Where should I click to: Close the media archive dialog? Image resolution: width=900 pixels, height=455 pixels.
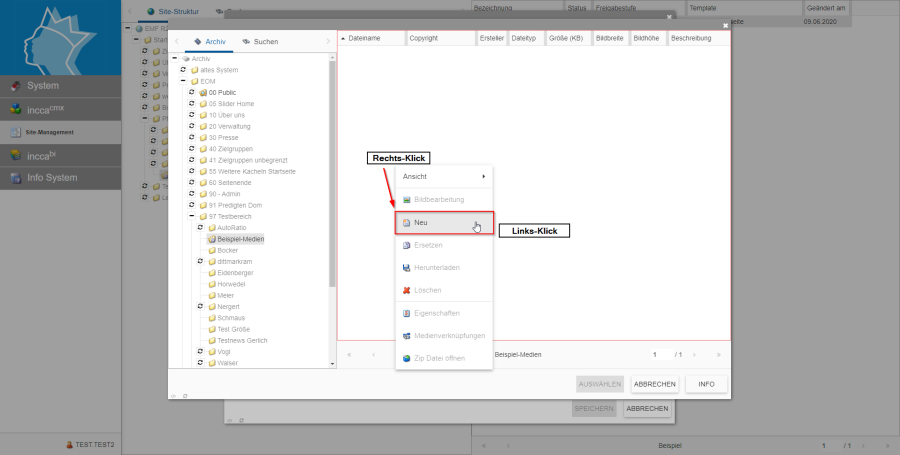pyautogui.click(x=726, y=25)
